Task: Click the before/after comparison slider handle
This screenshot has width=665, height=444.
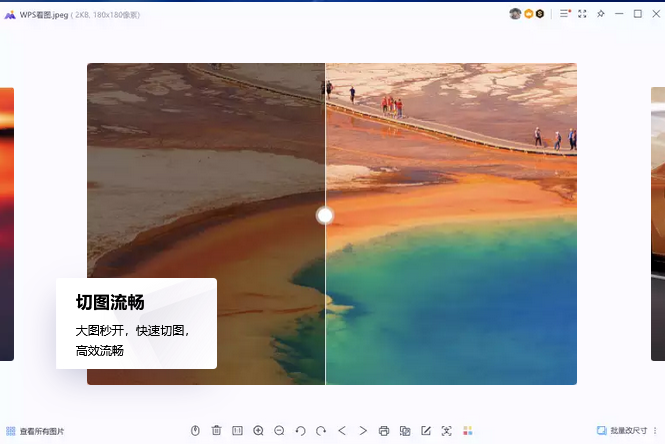Action: 325,215
